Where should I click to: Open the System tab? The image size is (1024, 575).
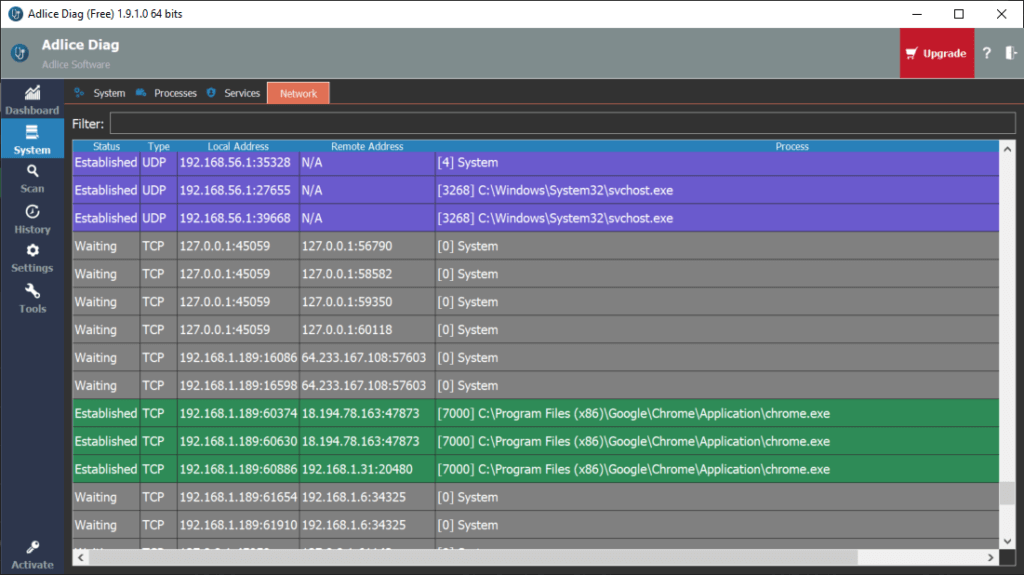click(x=100, y=93)
